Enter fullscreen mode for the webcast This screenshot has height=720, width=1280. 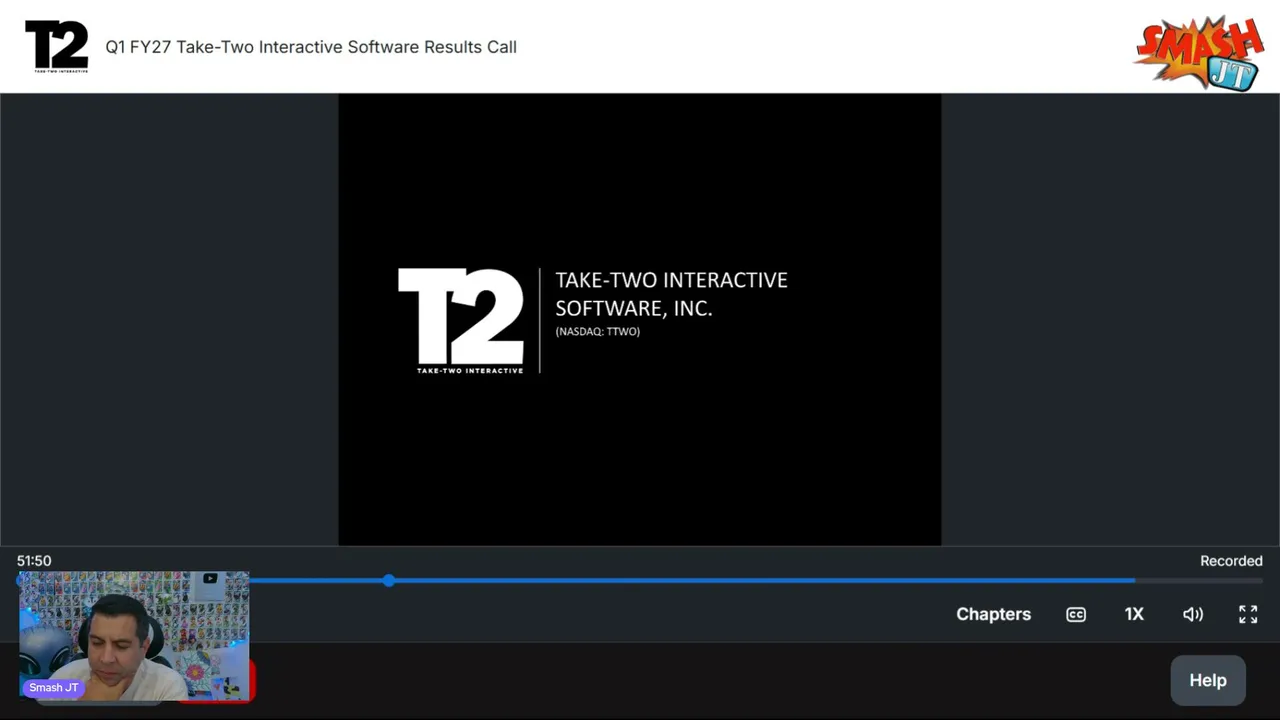pos(1248,614)
